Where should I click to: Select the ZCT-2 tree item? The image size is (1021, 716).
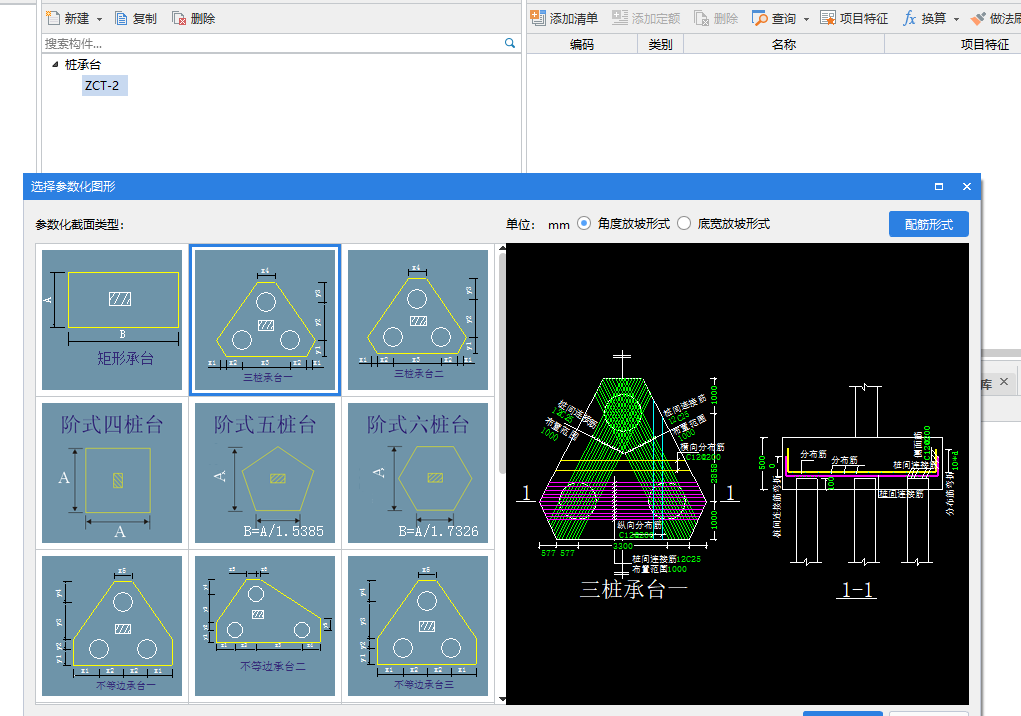(104, 85)
